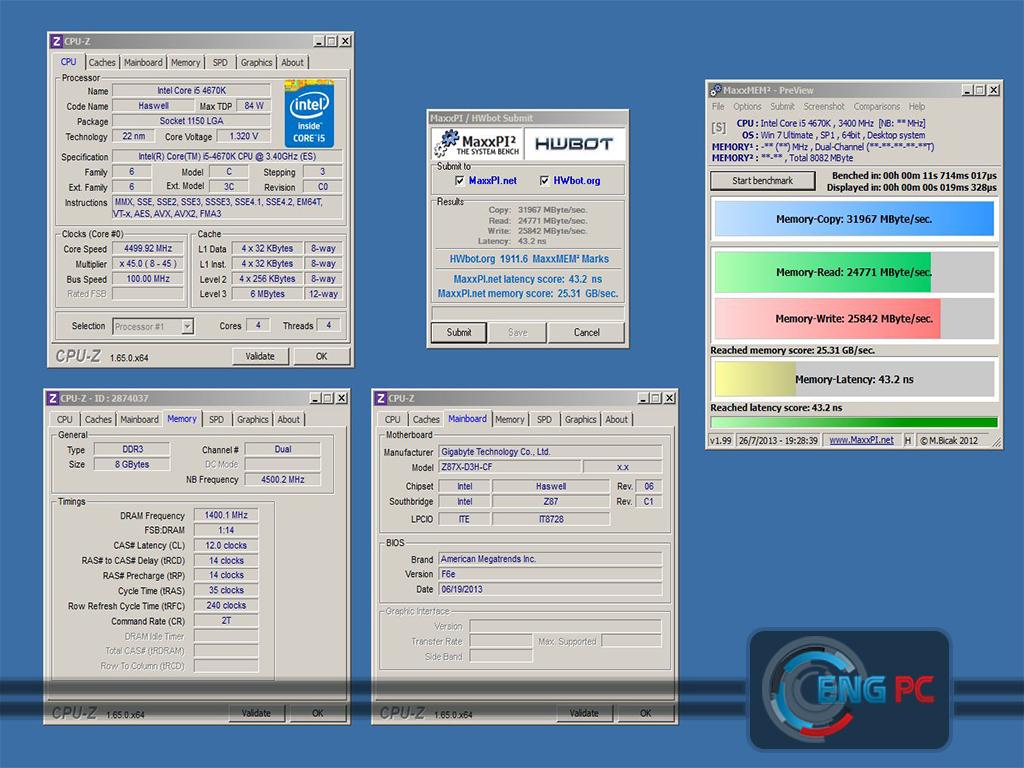This screenshot has height=768, width=1024.
Task: Click the Memory-Write 25842 MByte/sec bar
Action: click(x=854, y=319)
